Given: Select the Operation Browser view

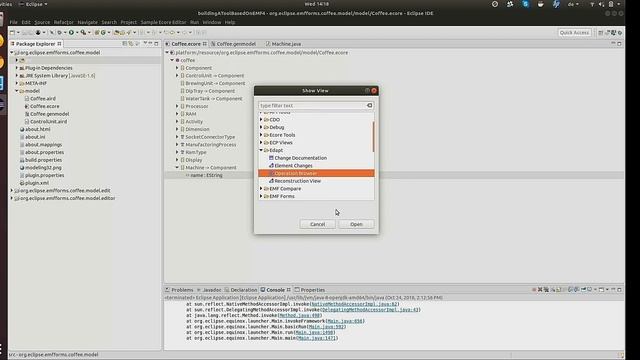Looking at the screenshot, I should click(316, 173).
